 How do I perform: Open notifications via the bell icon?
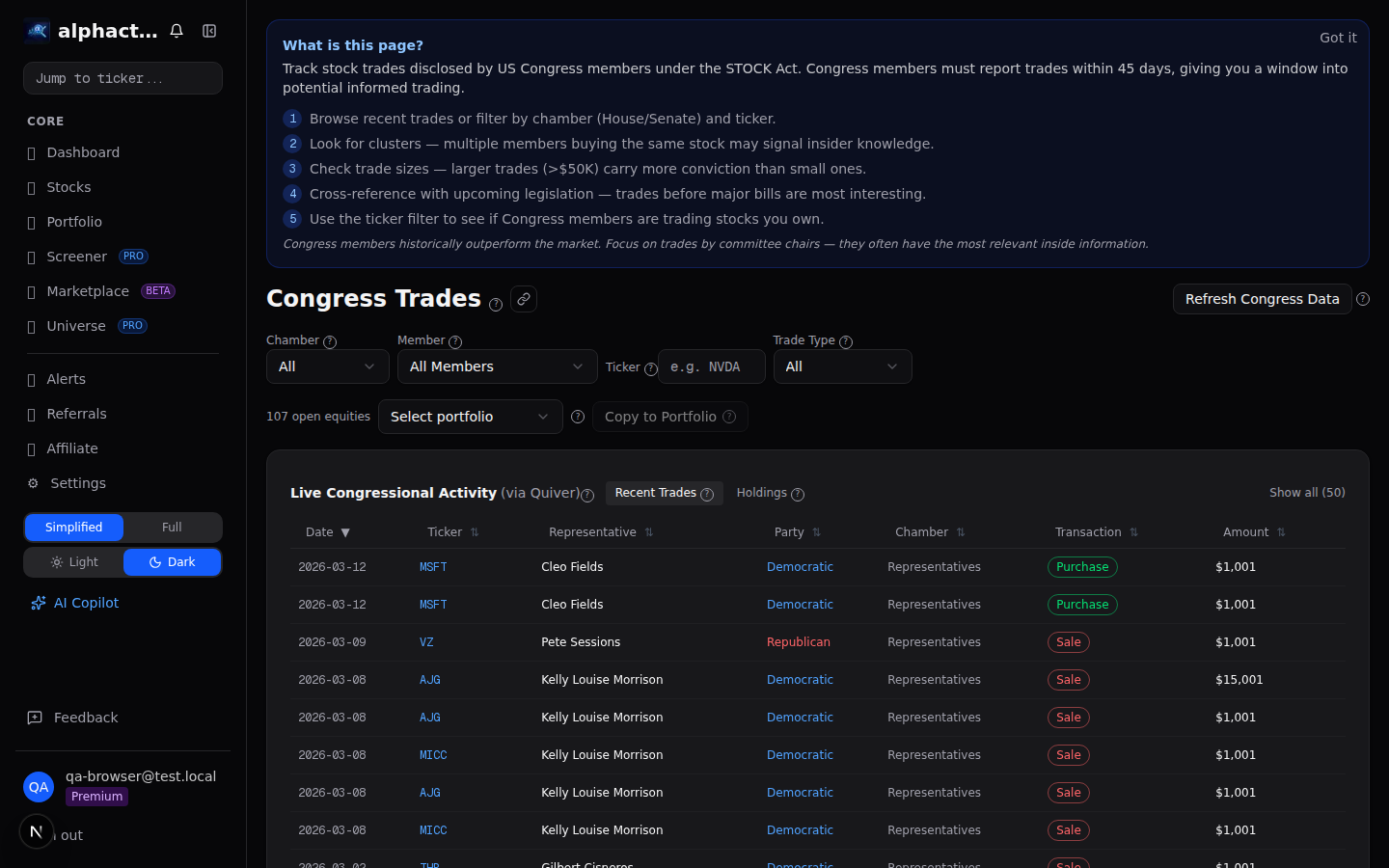[x=177, y=31]
